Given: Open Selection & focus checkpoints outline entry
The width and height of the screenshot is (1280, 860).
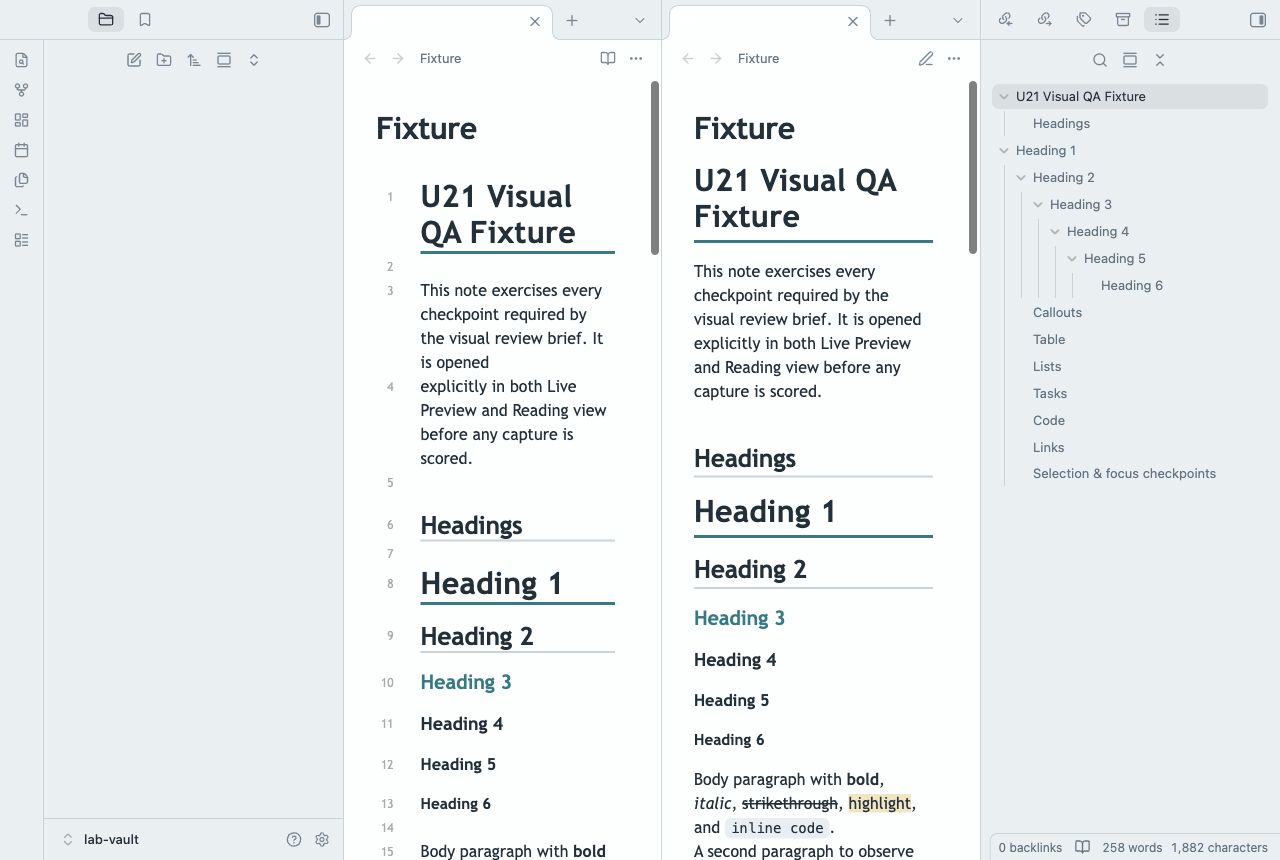Looking at the screenshot, I should pos(1124,473).
